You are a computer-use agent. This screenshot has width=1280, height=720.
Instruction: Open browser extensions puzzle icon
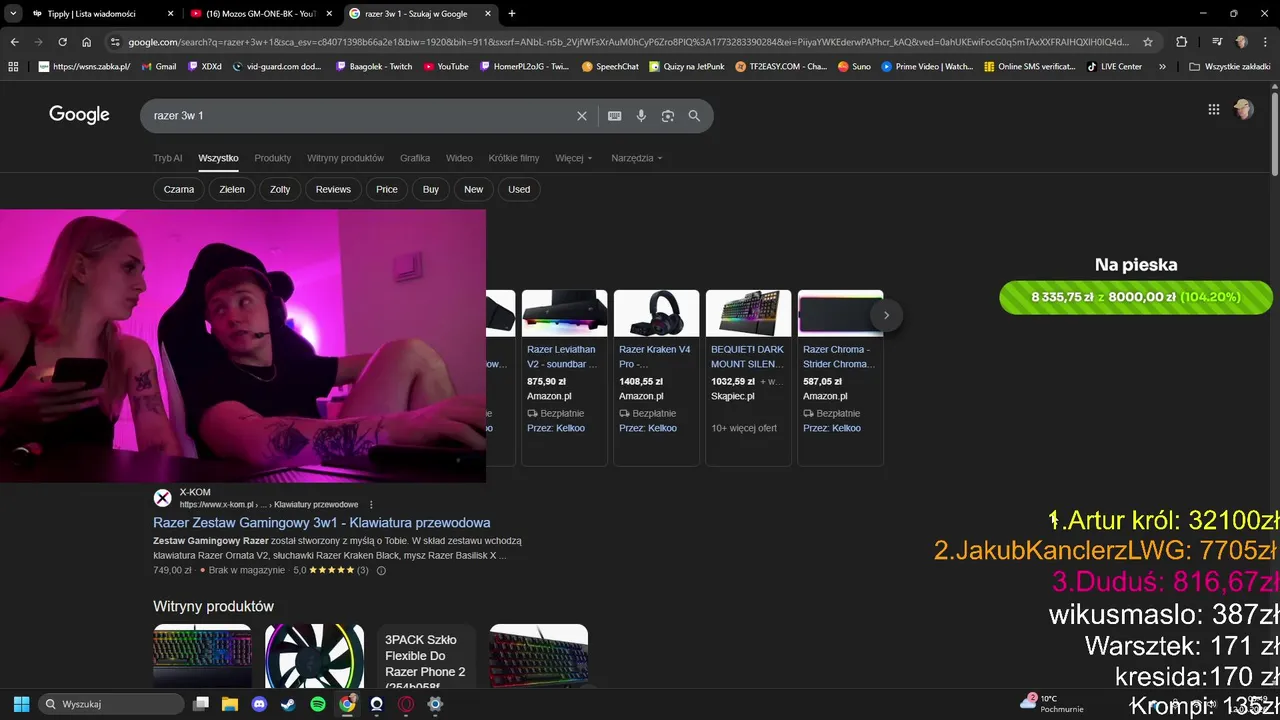click(1182, 42)
